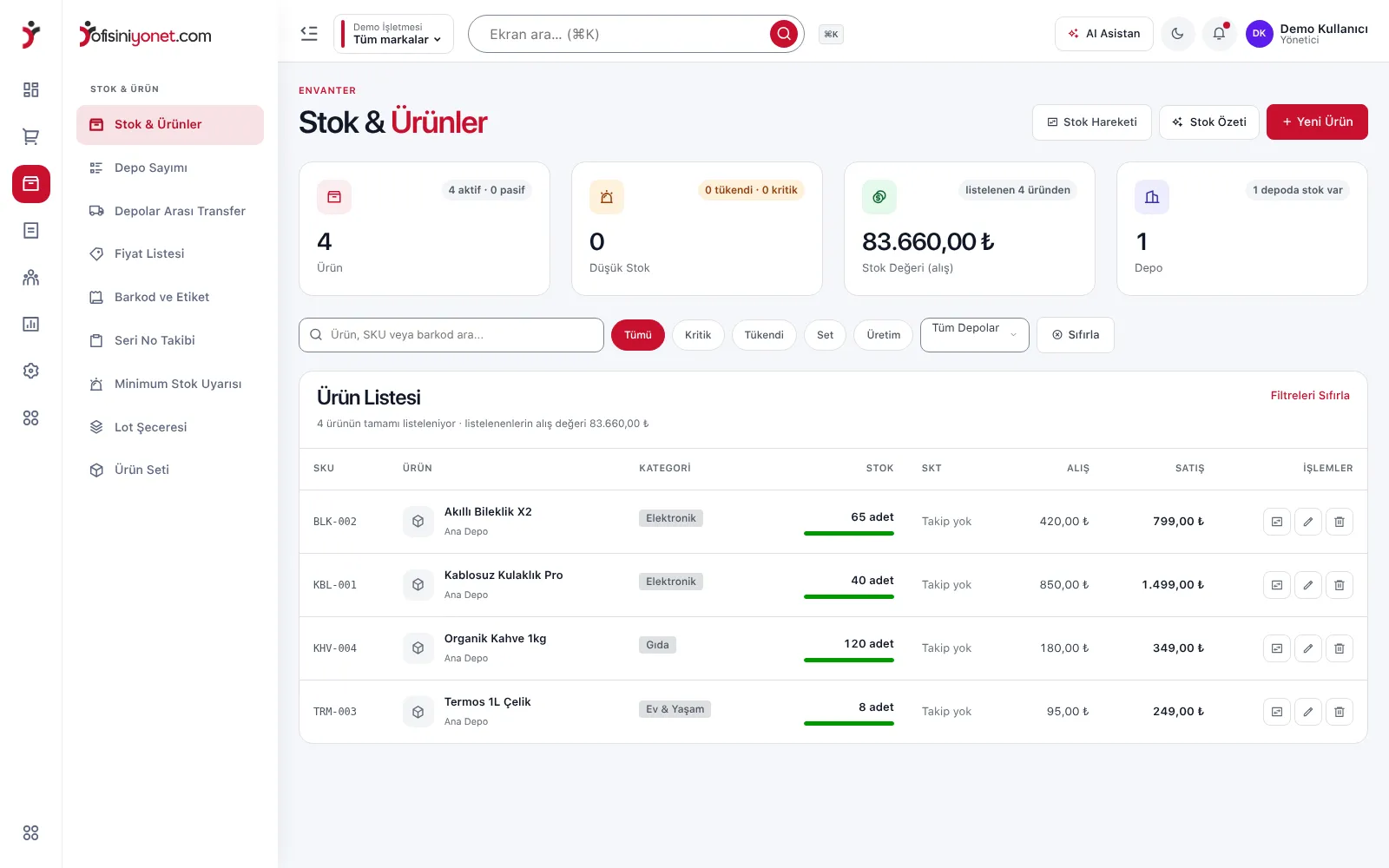The image size is (1389, 868).
Task: Toggle dark mode with the moon icon
Action: pyautogui.click(x=1178, y=34)
